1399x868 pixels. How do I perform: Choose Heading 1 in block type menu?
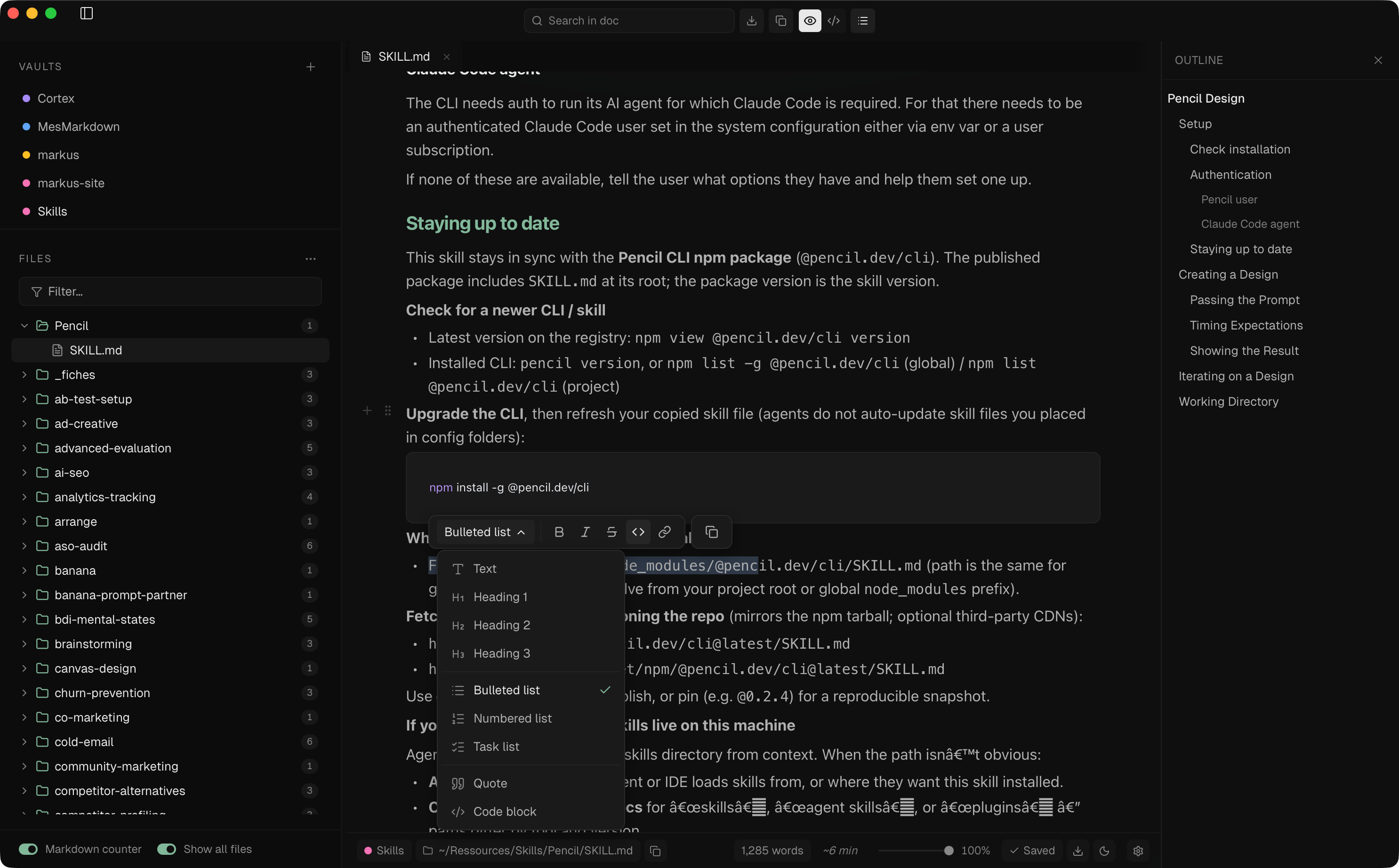tap(531, 597)
